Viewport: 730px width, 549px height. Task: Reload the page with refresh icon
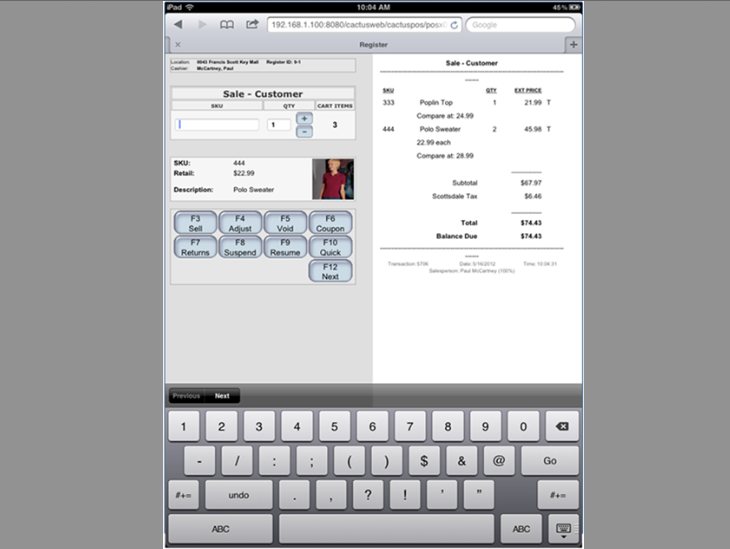pyautogui.click(x=455, y=24)
